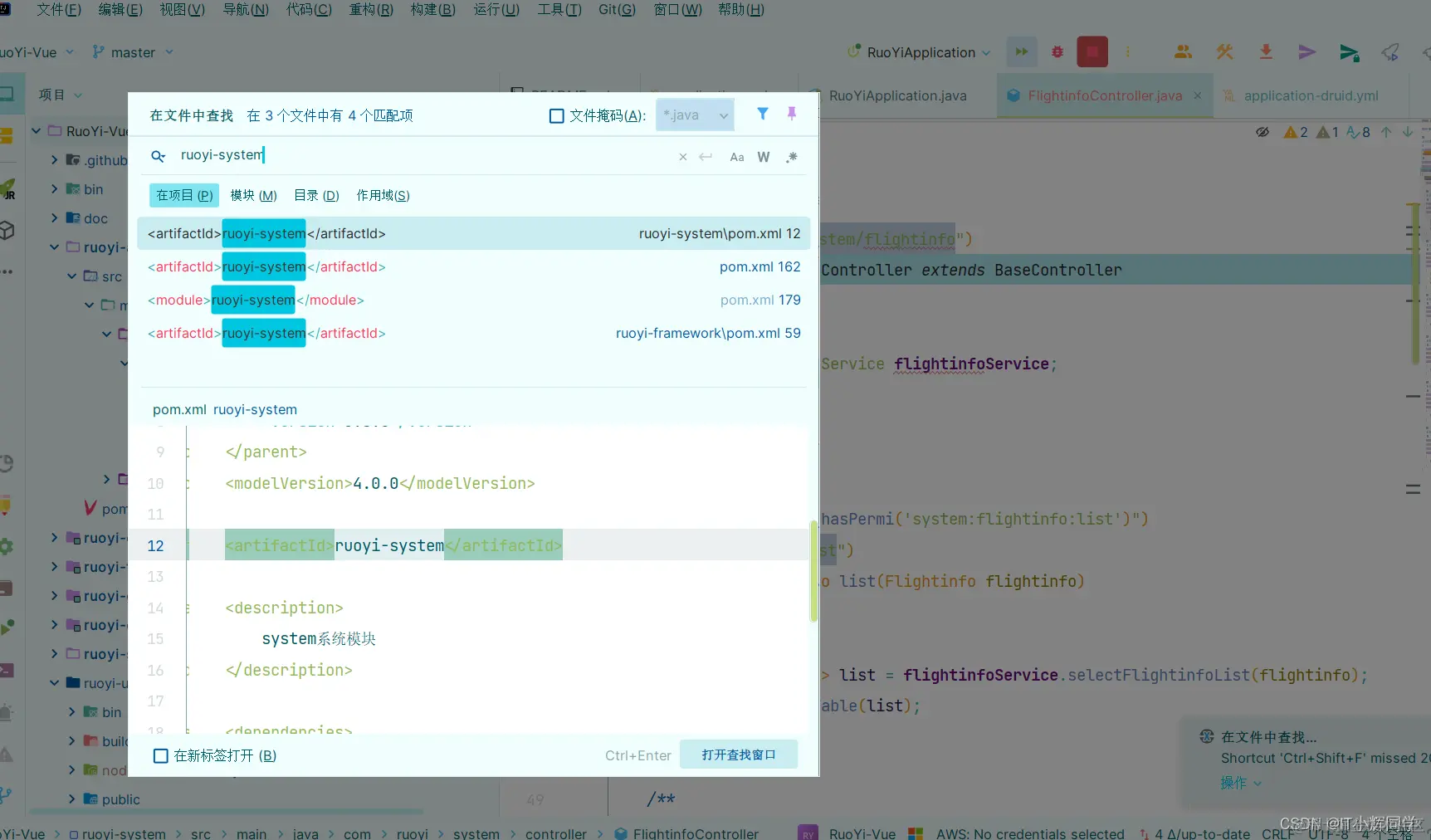Enable the file mask checkbox

(557, 116)
